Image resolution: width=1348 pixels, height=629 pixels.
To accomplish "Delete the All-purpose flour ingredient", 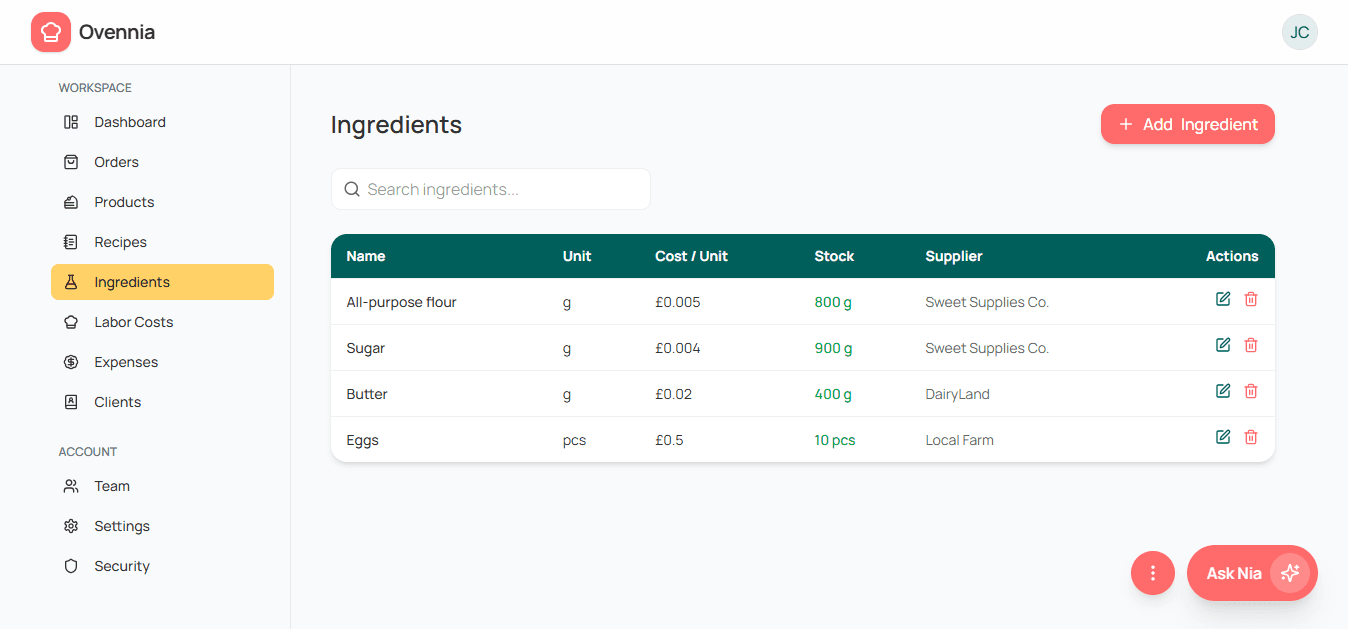I will click(1251, 298).
